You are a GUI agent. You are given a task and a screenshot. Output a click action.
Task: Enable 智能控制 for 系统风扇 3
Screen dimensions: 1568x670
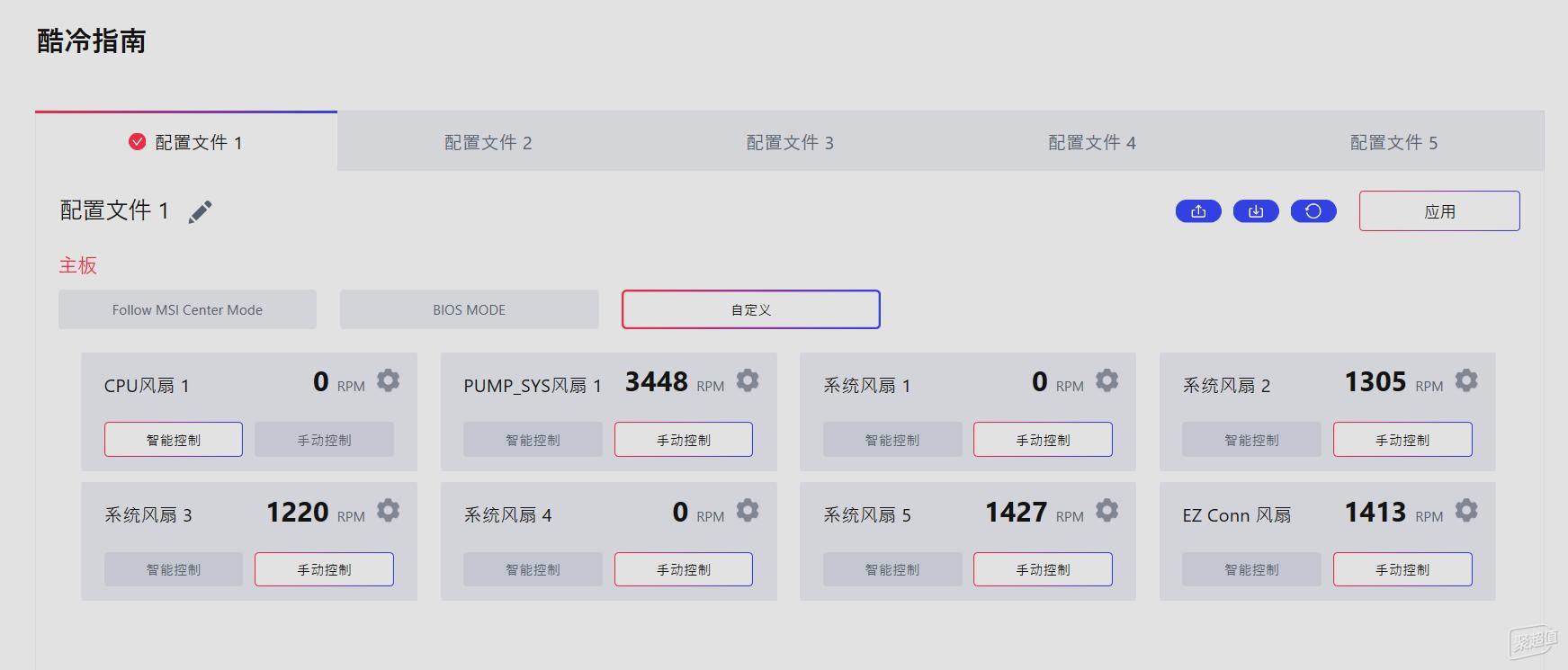173,569
